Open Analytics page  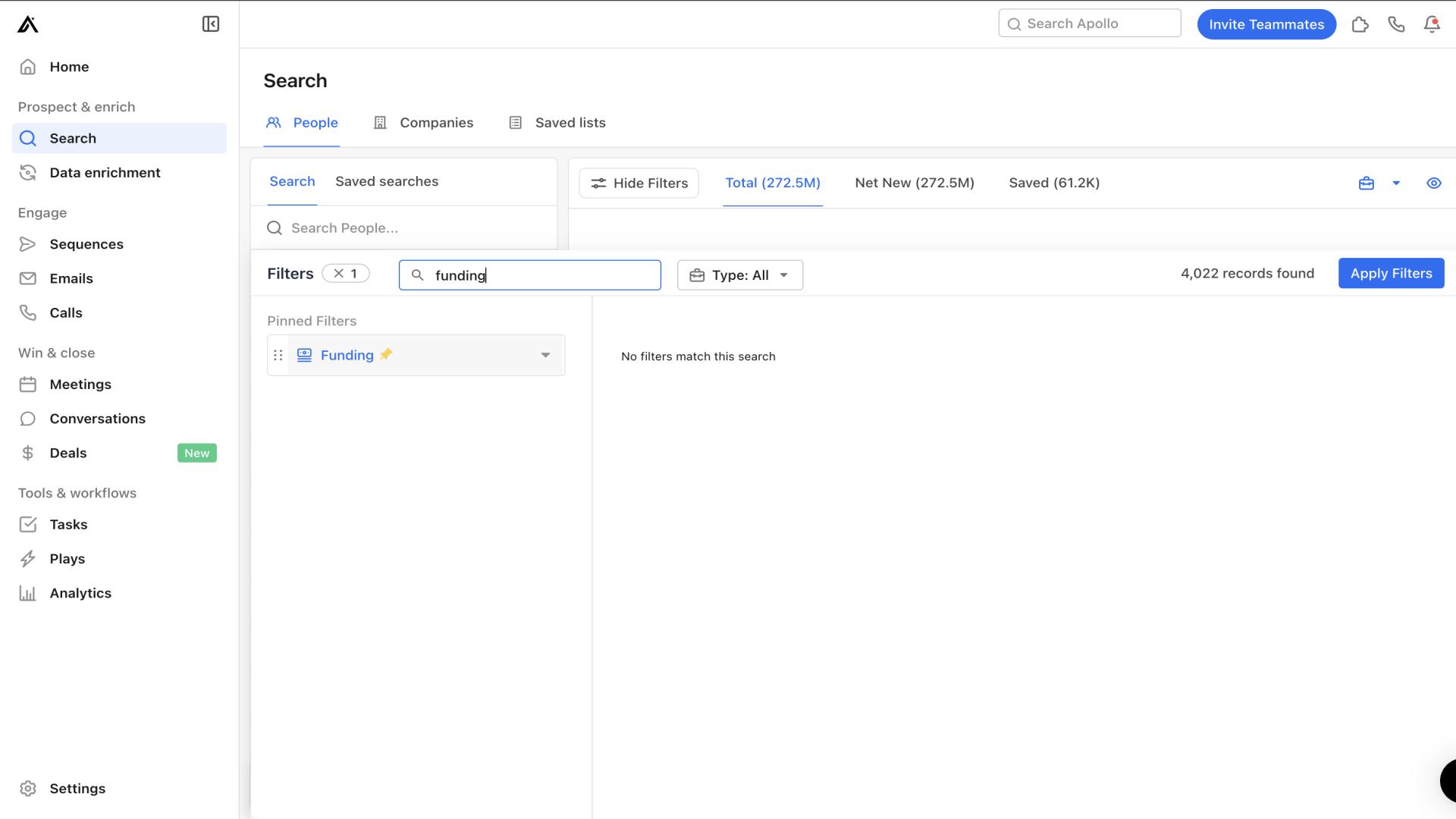pyautogui.click(x=119, y=593)
